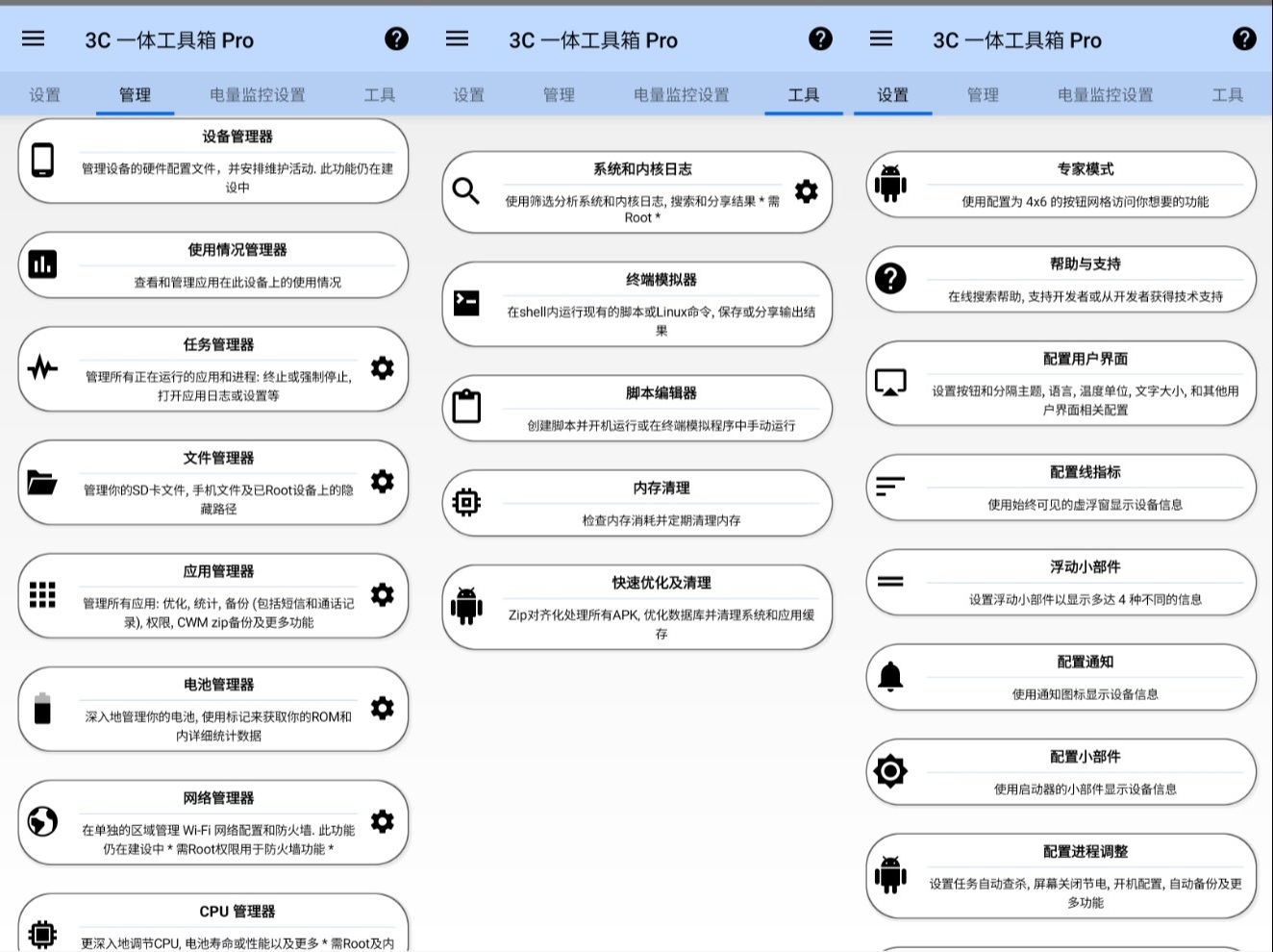
Task: Click the magnifier icon beside 系统和内核日志
Action: click(x=466, y=191)
